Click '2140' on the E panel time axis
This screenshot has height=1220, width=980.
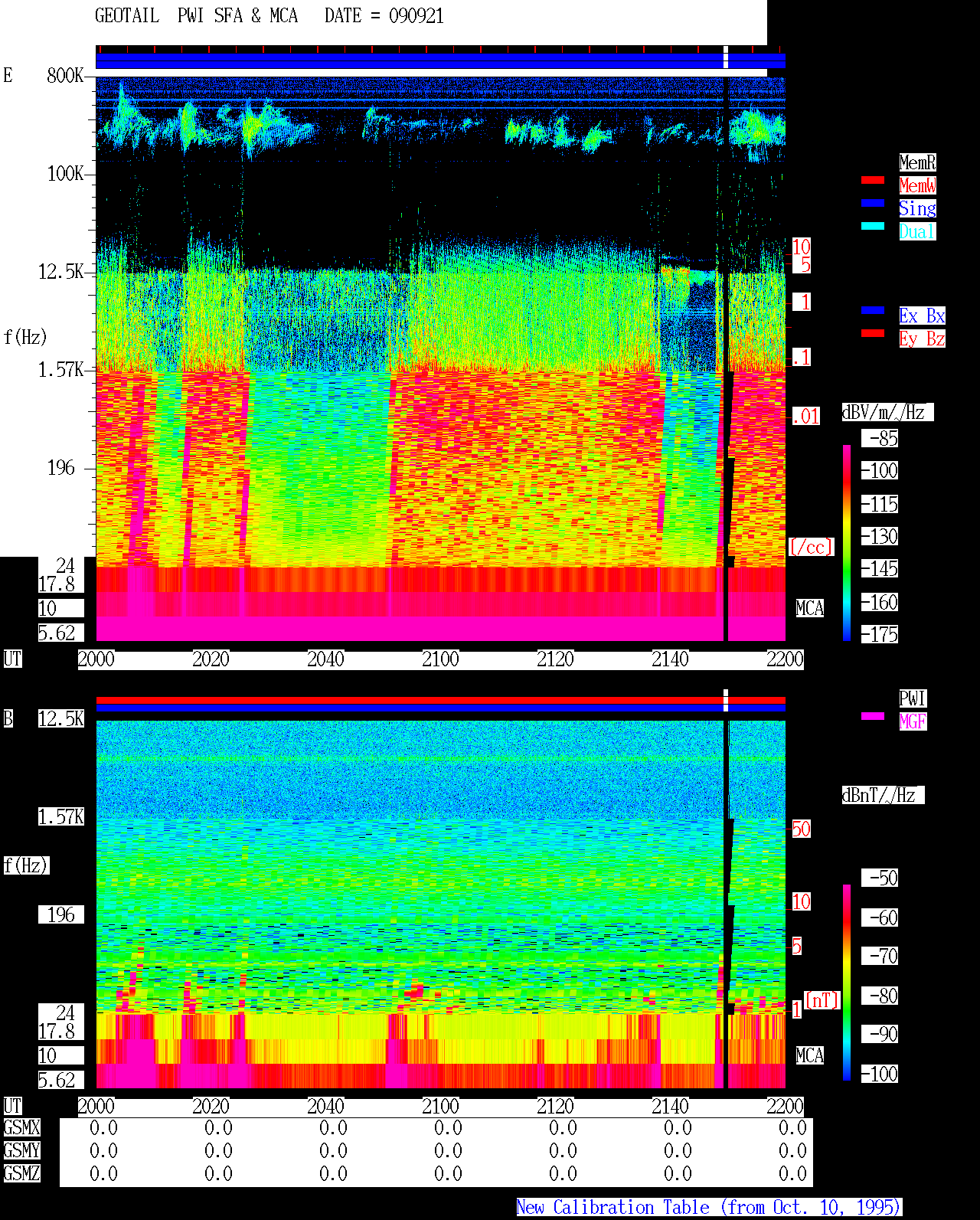(670, 659)
